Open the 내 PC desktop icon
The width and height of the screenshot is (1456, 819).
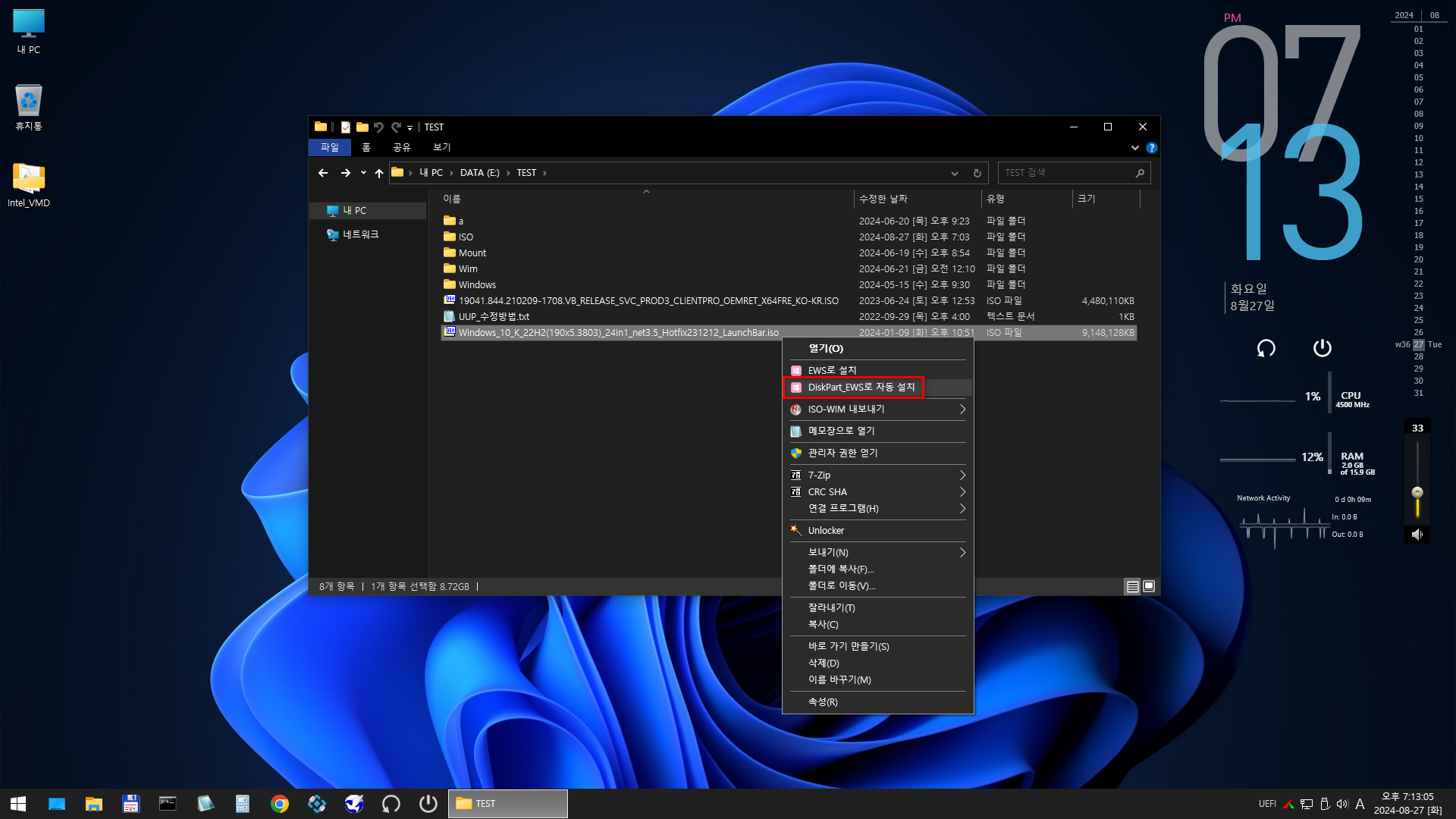coord(29,32)
